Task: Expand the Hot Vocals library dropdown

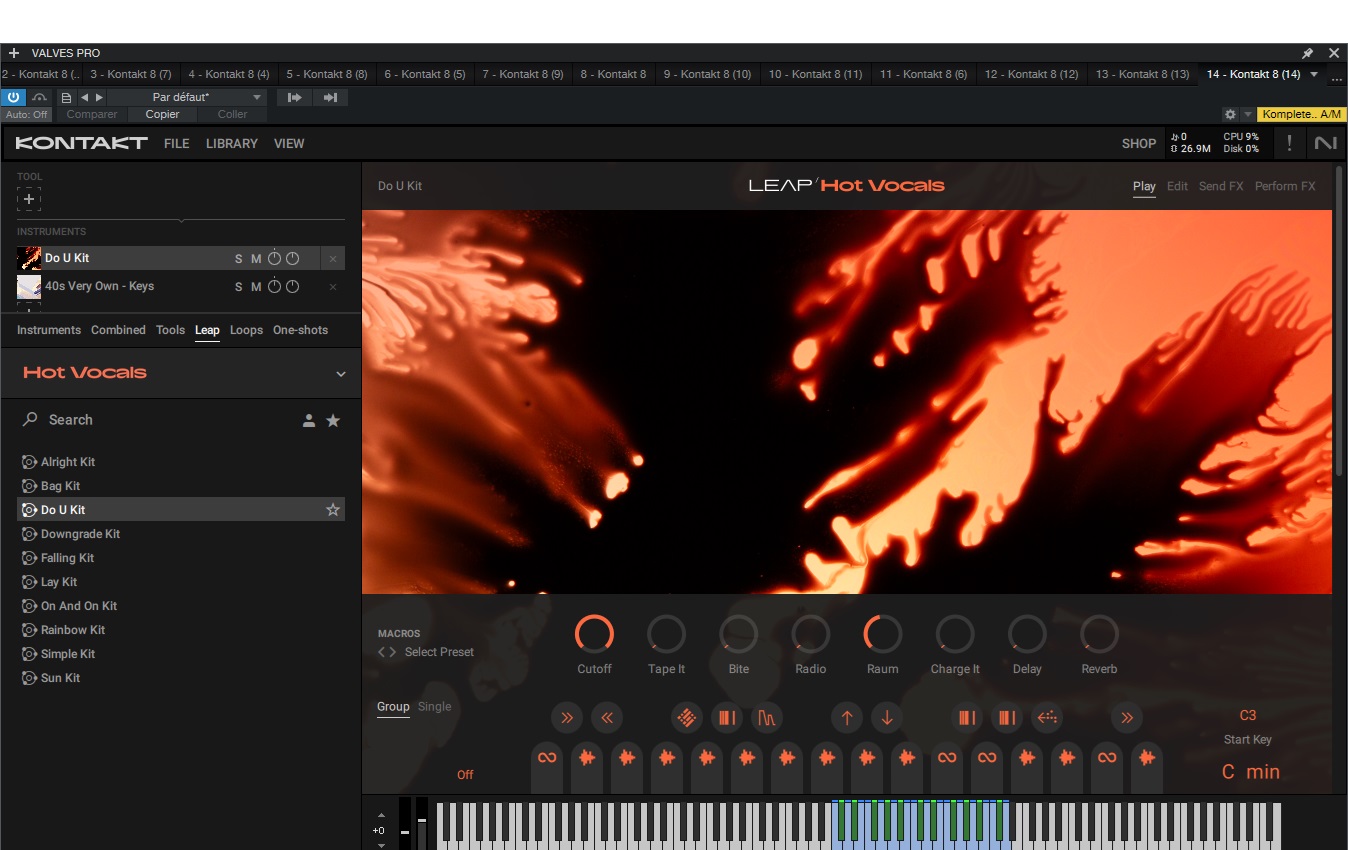Action: pos(340,374)
